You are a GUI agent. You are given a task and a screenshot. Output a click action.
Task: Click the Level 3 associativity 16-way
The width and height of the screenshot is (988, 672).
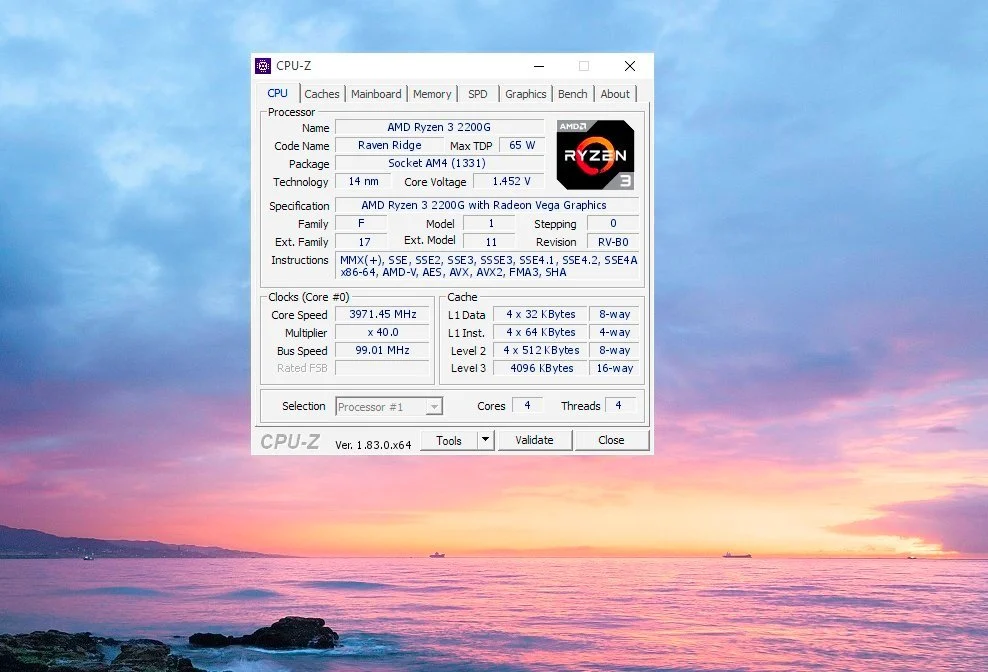(x=614, y=368)
